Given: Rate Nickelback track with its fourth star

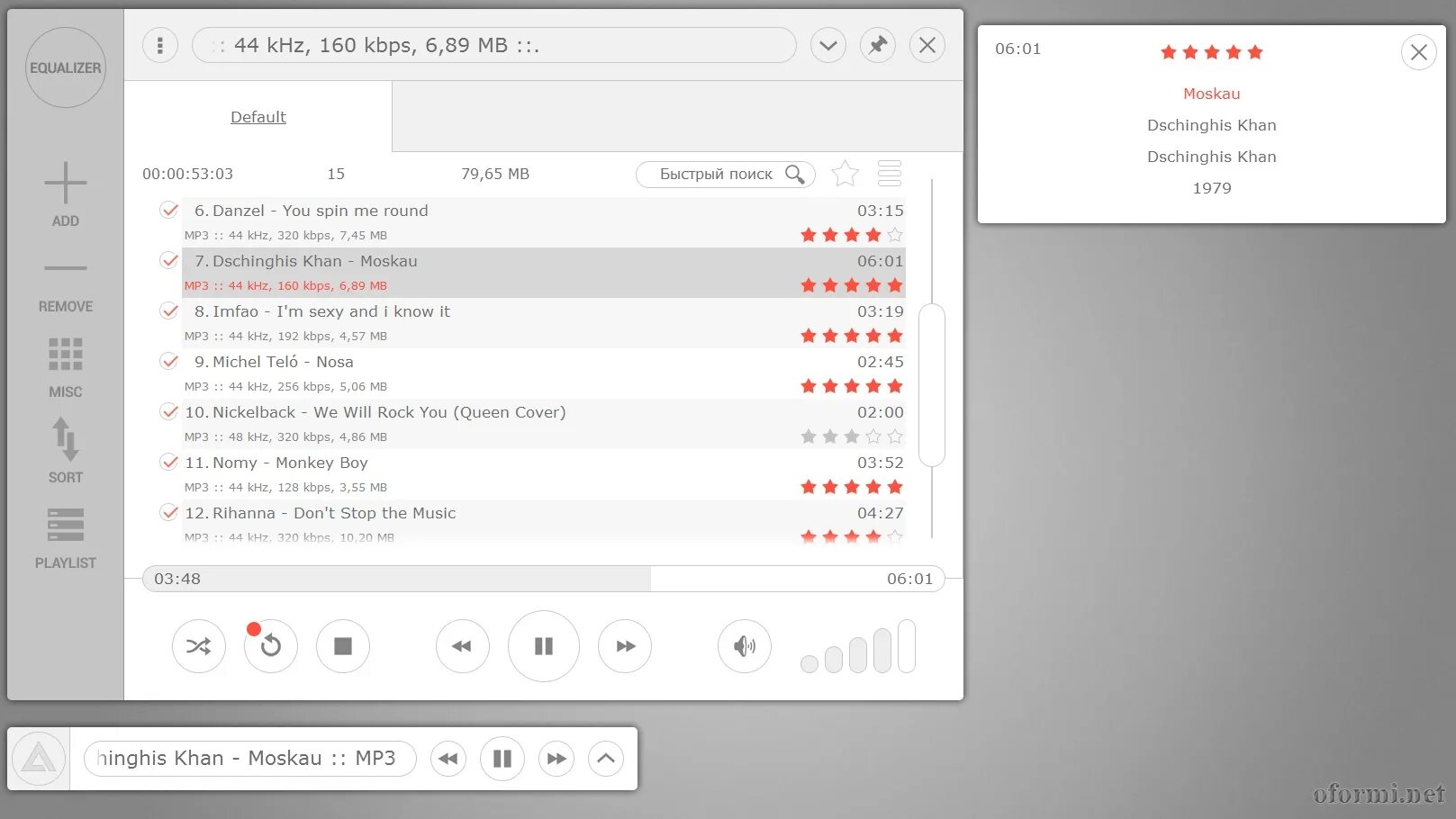Looking at the screenshot, I should [873, 436].
